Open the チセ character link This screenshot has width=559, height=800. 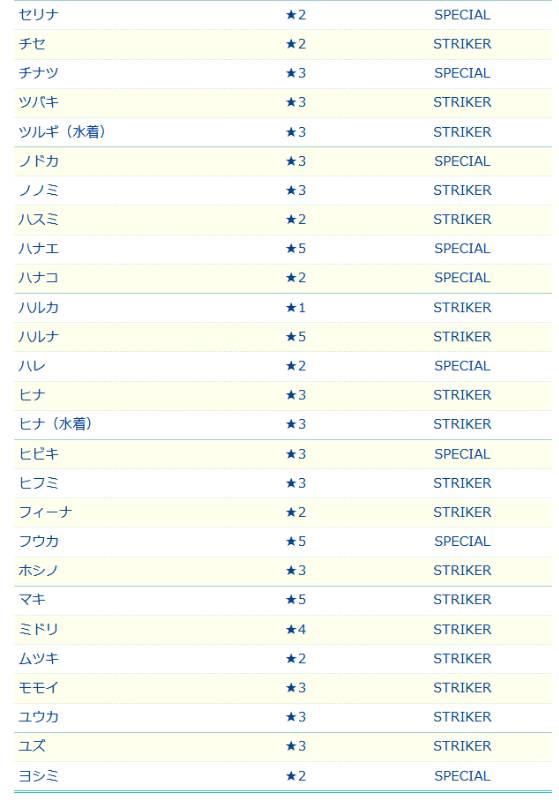(32, 44)
